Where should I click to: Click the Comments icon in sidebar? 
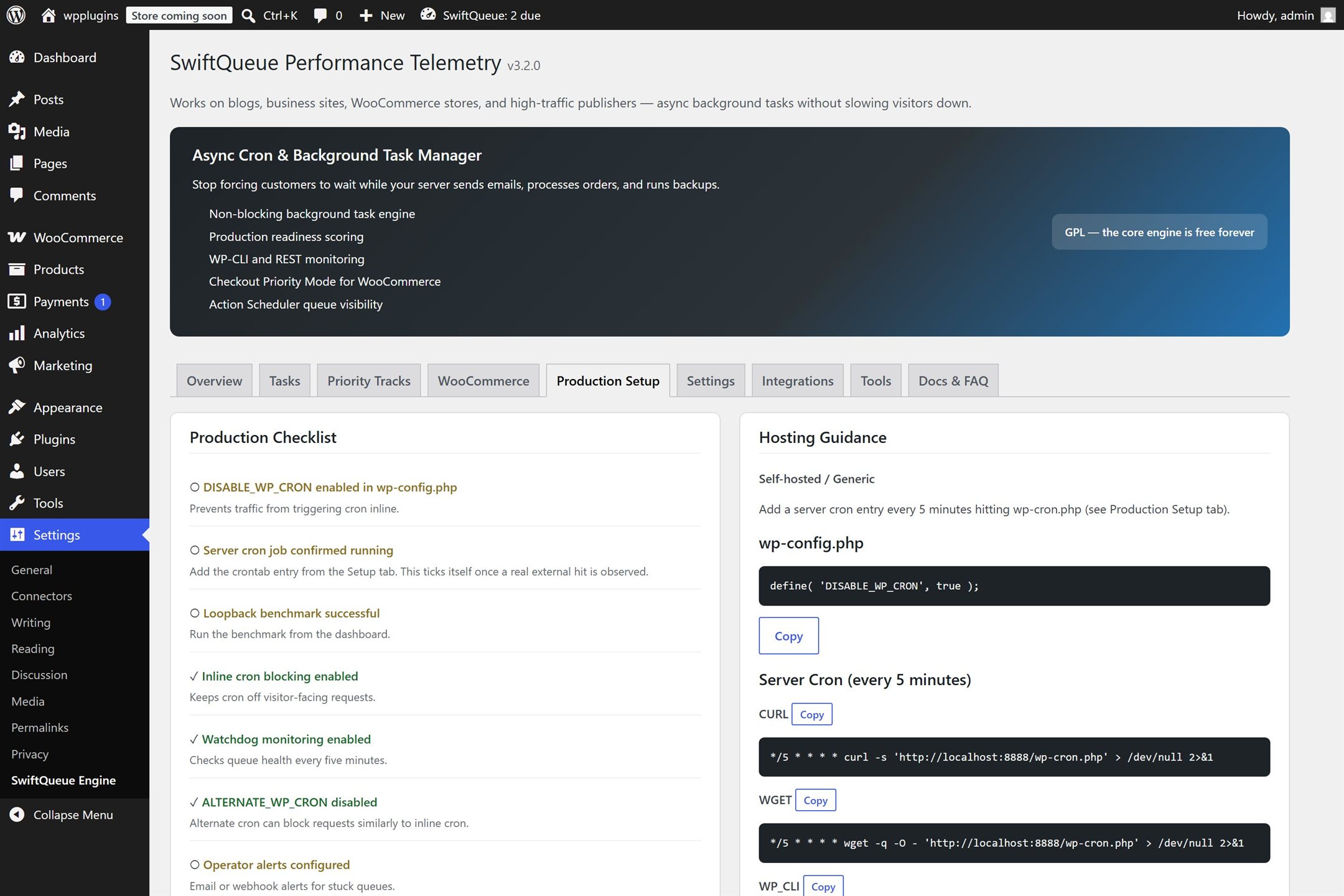click(x=17, y=195)
